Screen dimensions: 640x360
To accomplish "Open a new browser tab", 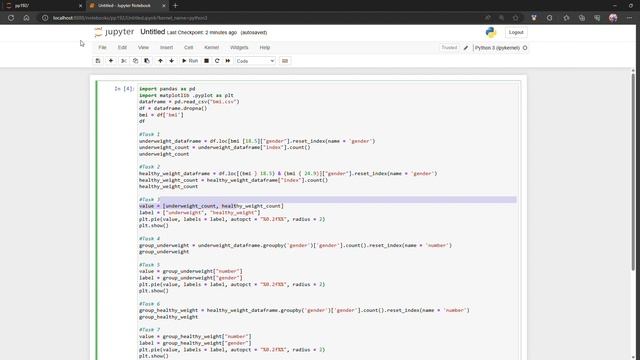I will point(176,6).
